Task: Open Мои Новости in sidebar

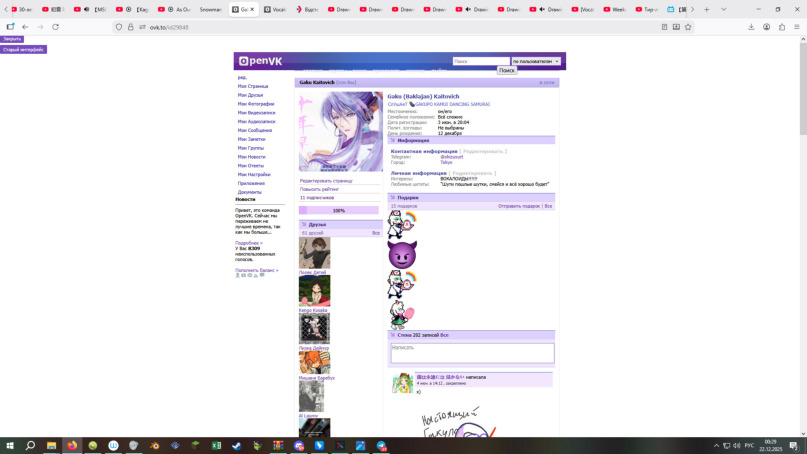Action: (x=252, y=156)
